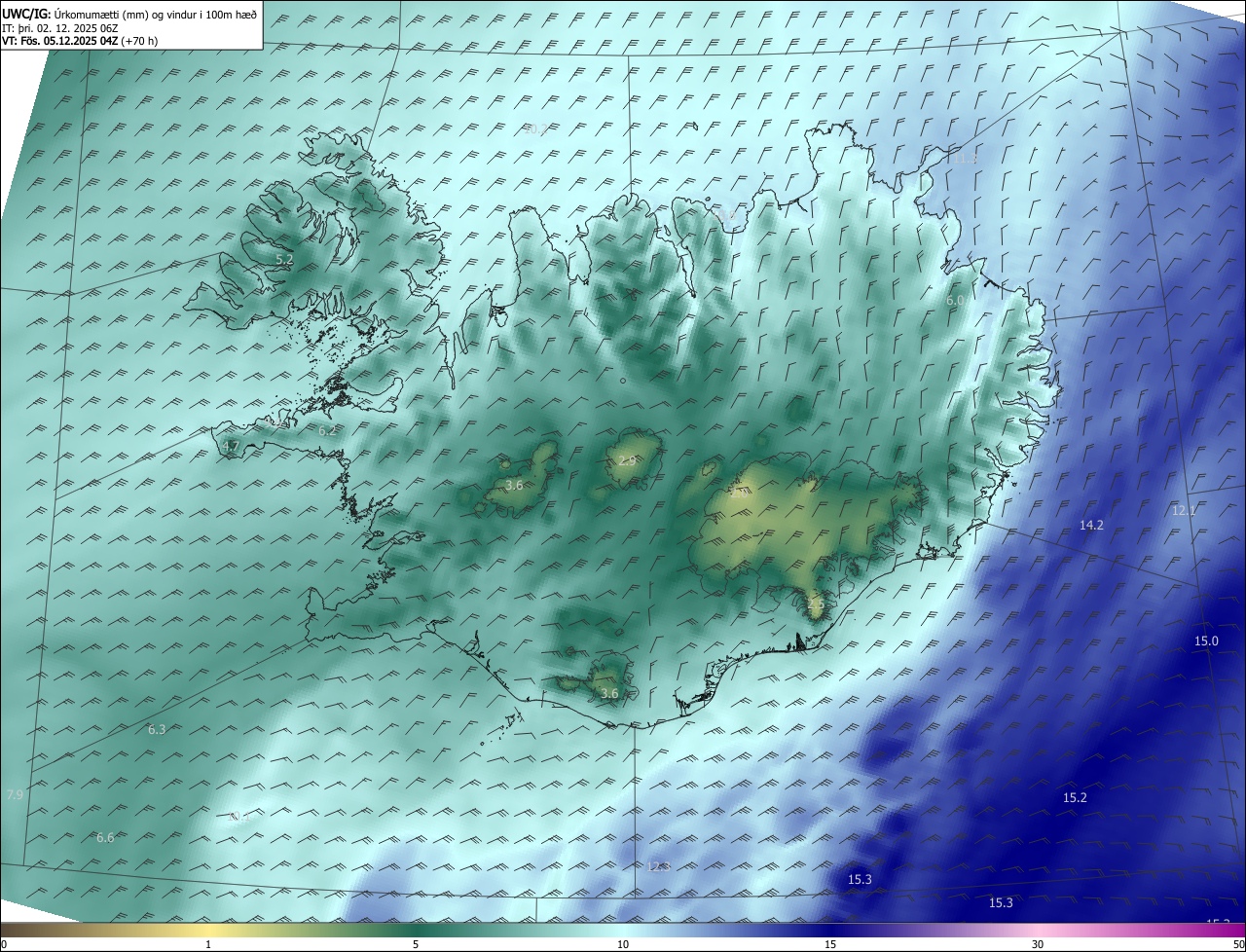1246x952 pixels.
Task: Select the 6.3 value label
Action: (157, 730)
